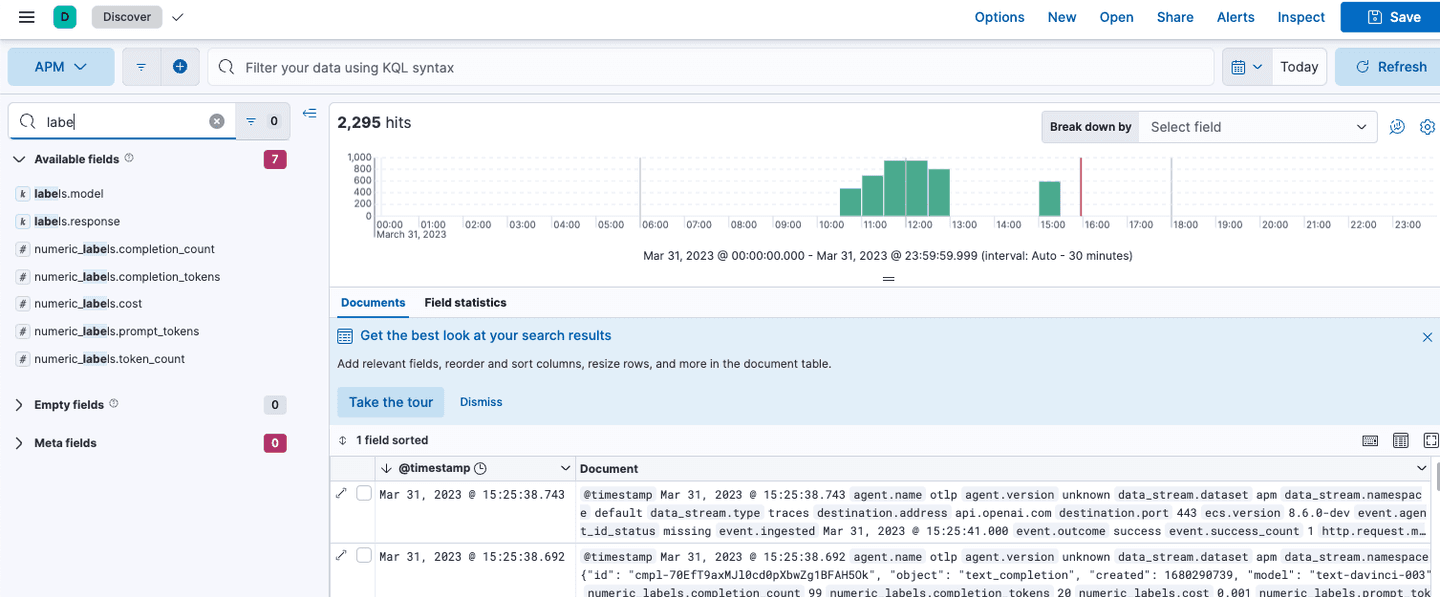Open display options with the grid icon
Image resolution: width=1440 pixels, height=597 pixels.
coord(1400,440)
